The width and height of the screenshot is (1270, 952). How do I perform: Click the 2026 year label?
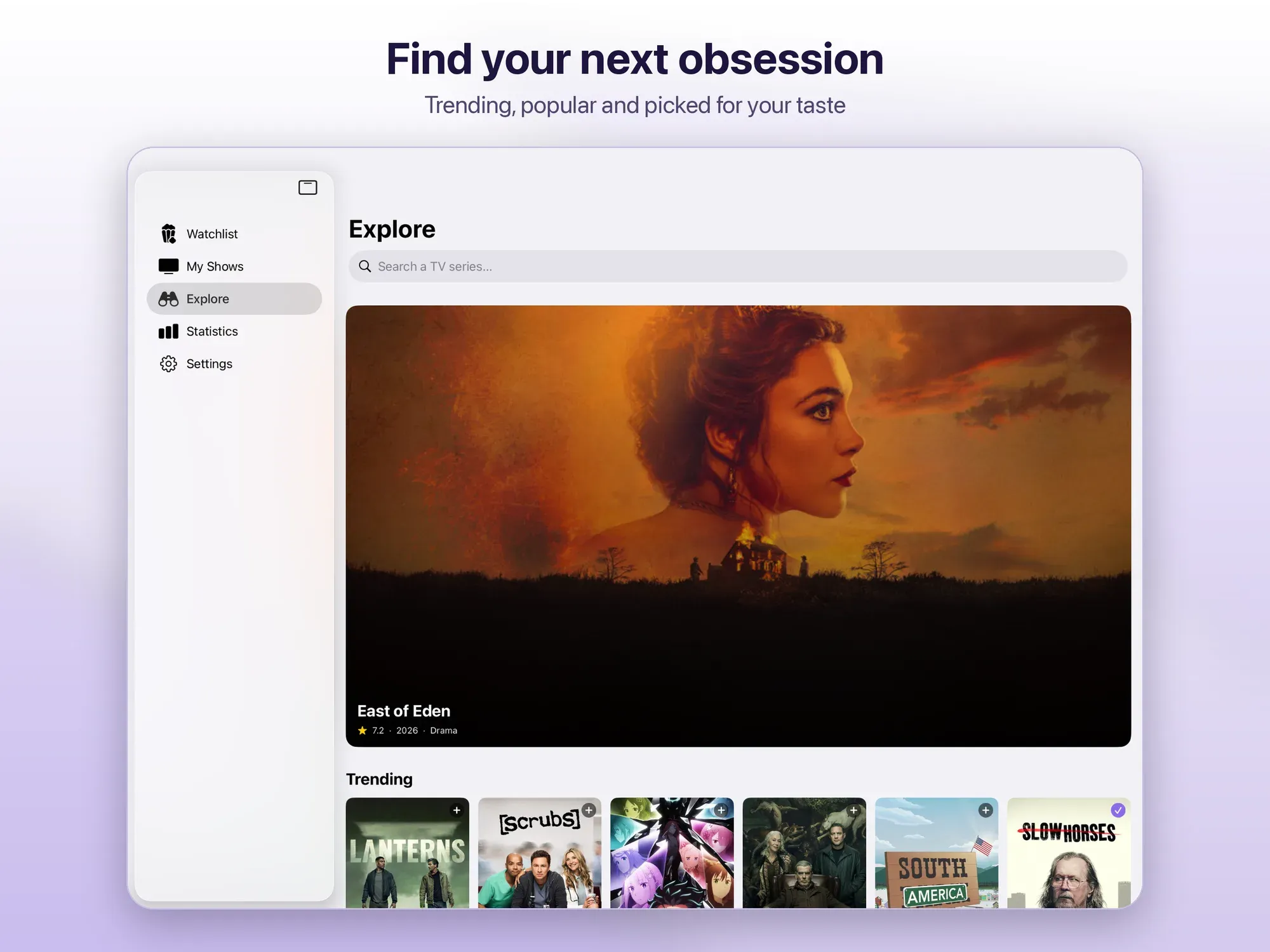click(x=407, y=731)
